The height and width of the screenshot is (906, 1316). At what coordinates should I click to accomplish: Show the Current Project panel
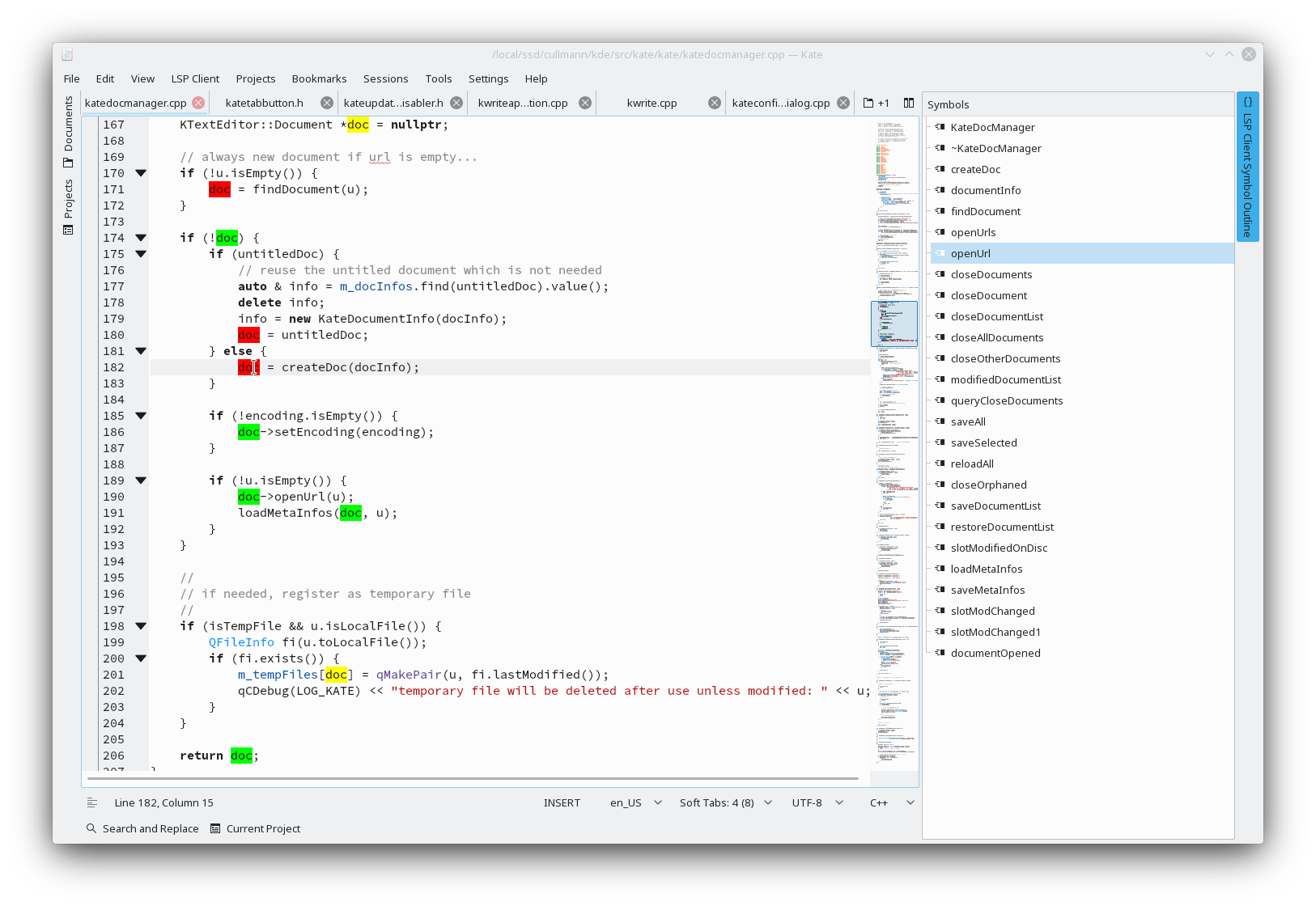(256, 828)
